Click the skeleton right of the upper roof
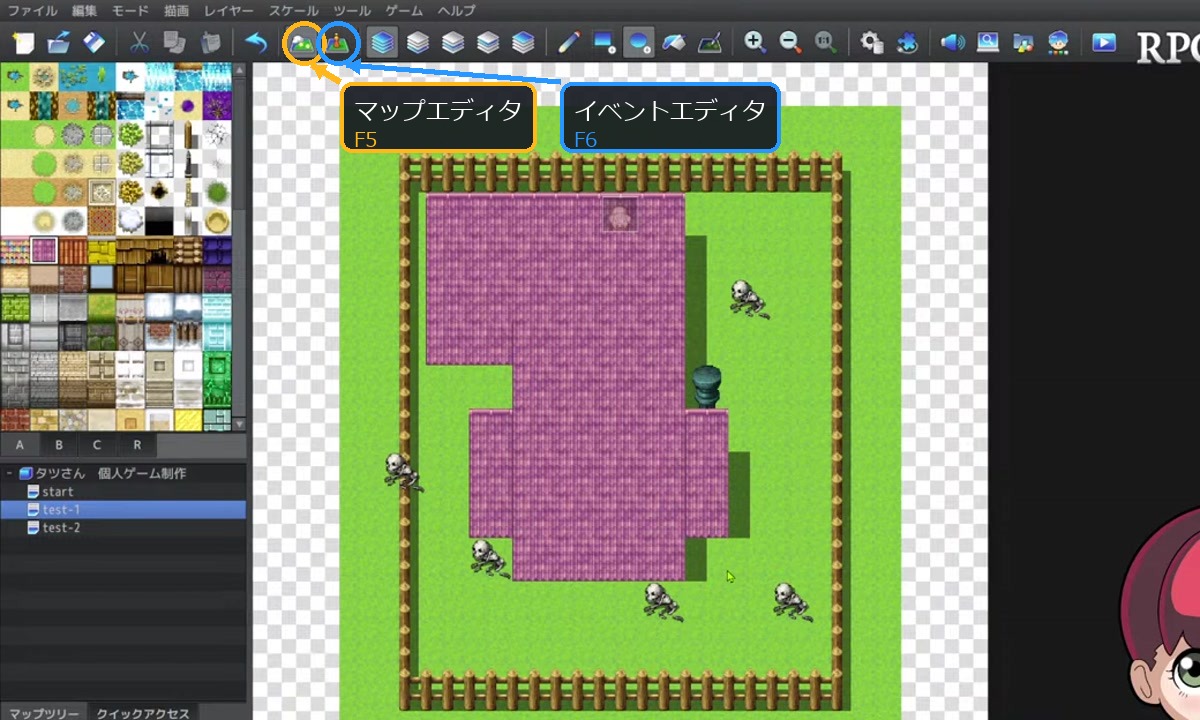 point(747,298)
